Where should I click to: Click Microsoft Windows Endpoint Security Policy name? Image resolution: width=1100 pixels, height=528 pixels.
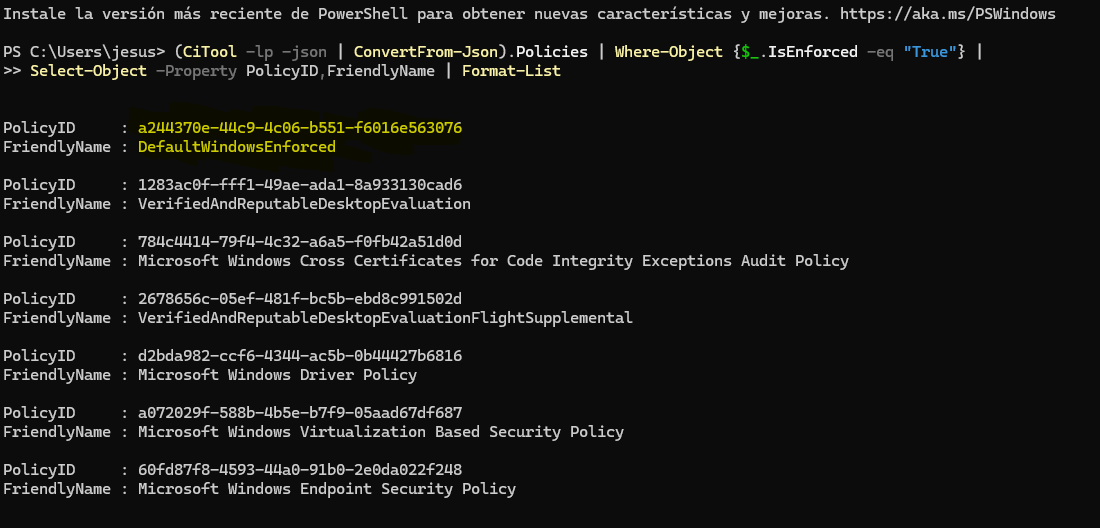tap(327, 487)
